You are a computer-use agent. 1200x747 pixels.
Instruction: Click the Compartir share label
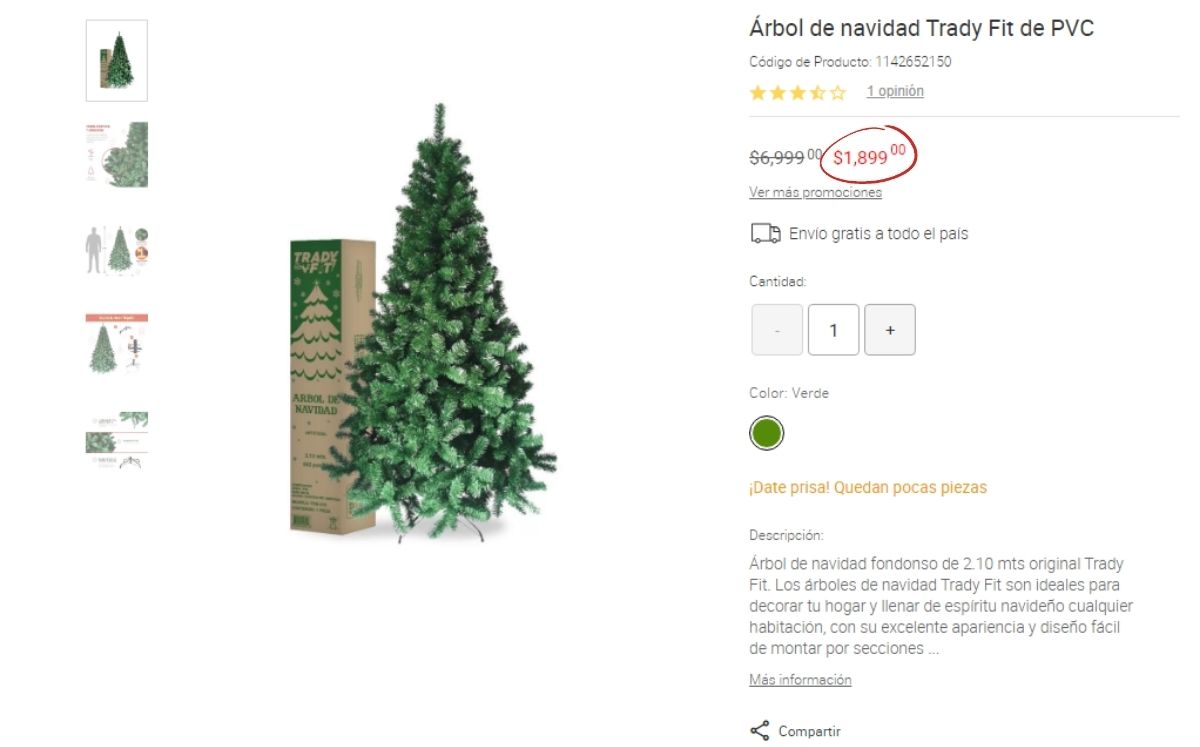tap(809, 731)
